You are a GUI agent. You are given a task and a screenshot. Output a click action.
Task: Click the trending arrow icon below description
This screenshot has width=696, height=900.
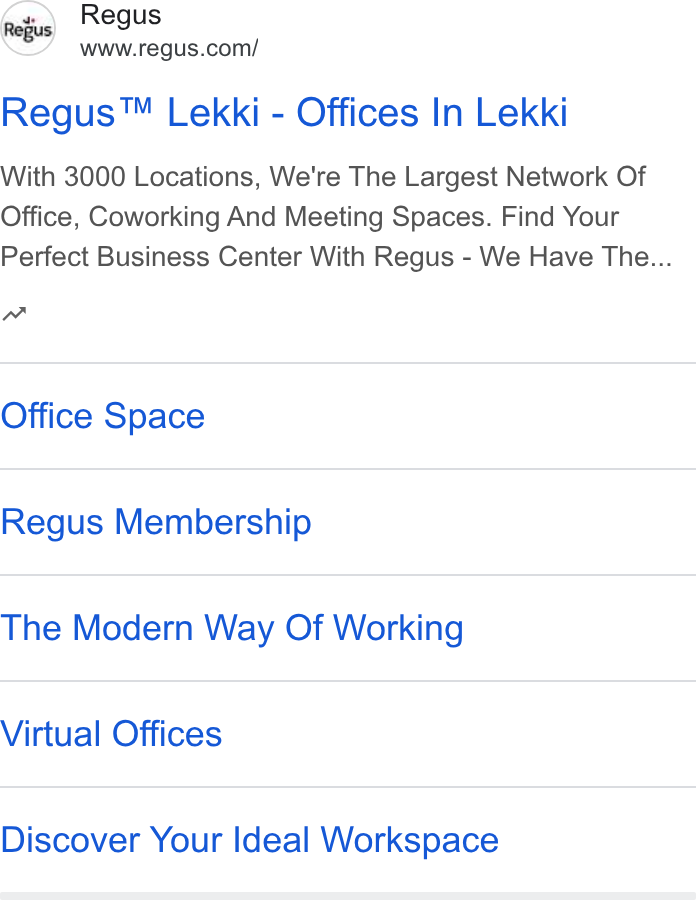point(14,314)
